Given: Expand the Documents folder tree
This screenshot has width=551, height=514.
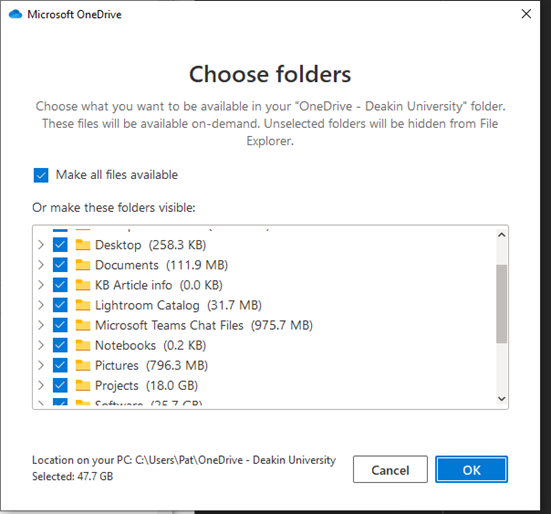Looking at the screenshot, I should (41, 265).
